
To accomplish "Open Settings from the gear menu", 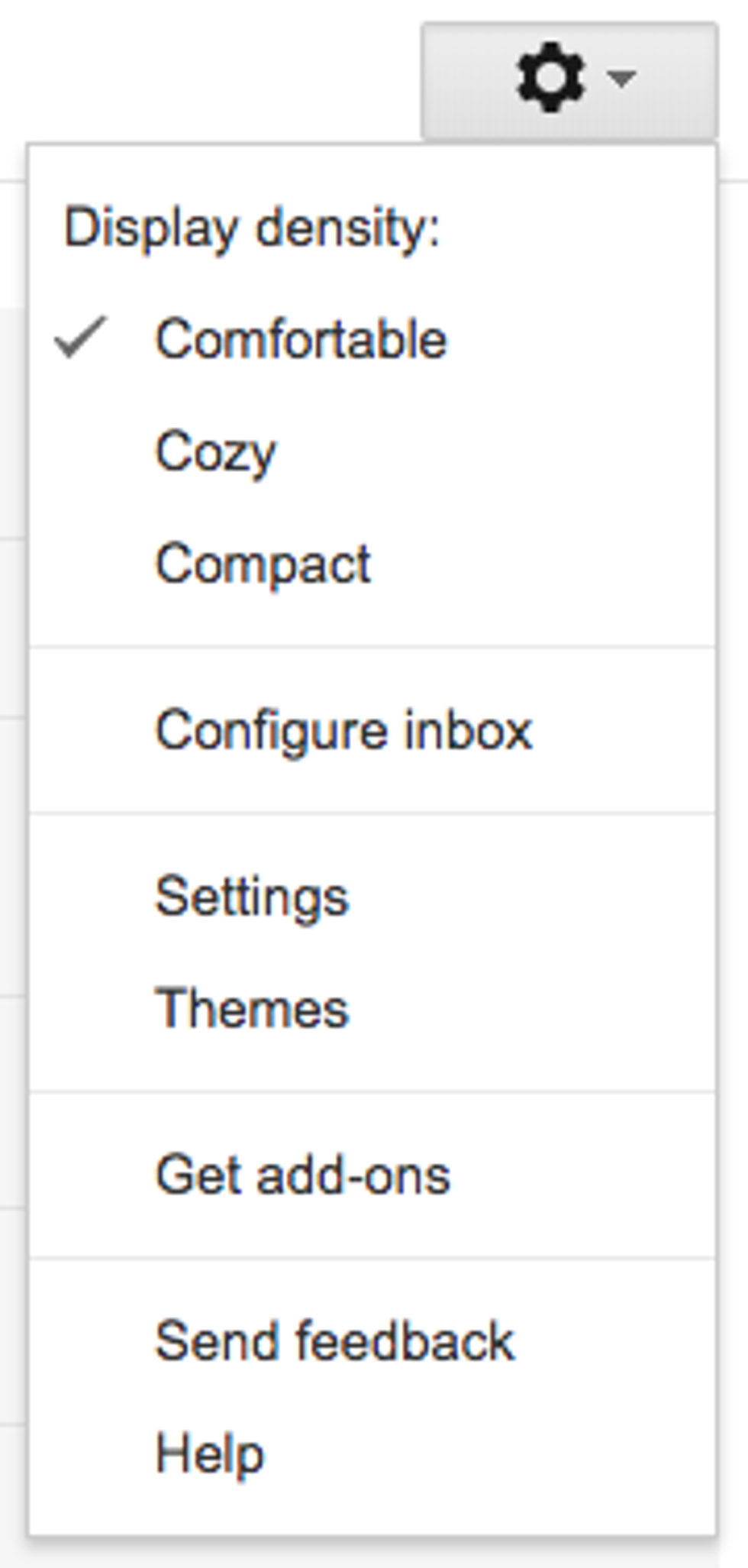I will tap(252, 896).
